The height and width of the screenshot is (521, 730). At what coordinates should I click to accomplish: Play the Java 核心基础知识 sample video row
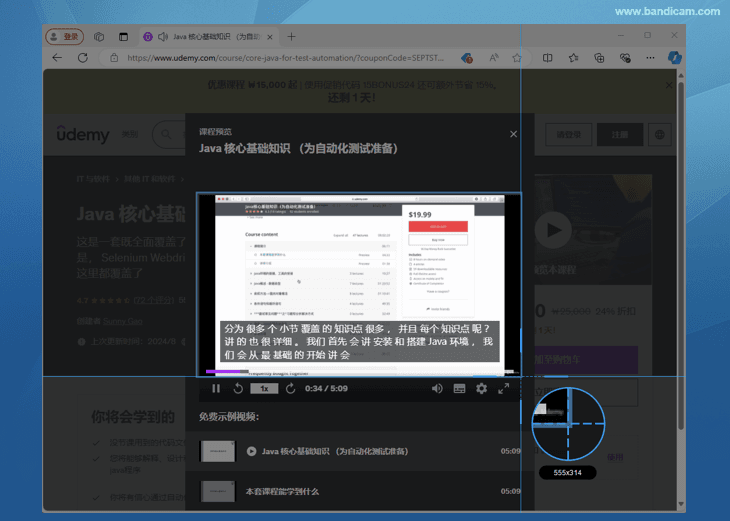coord(359,451)
